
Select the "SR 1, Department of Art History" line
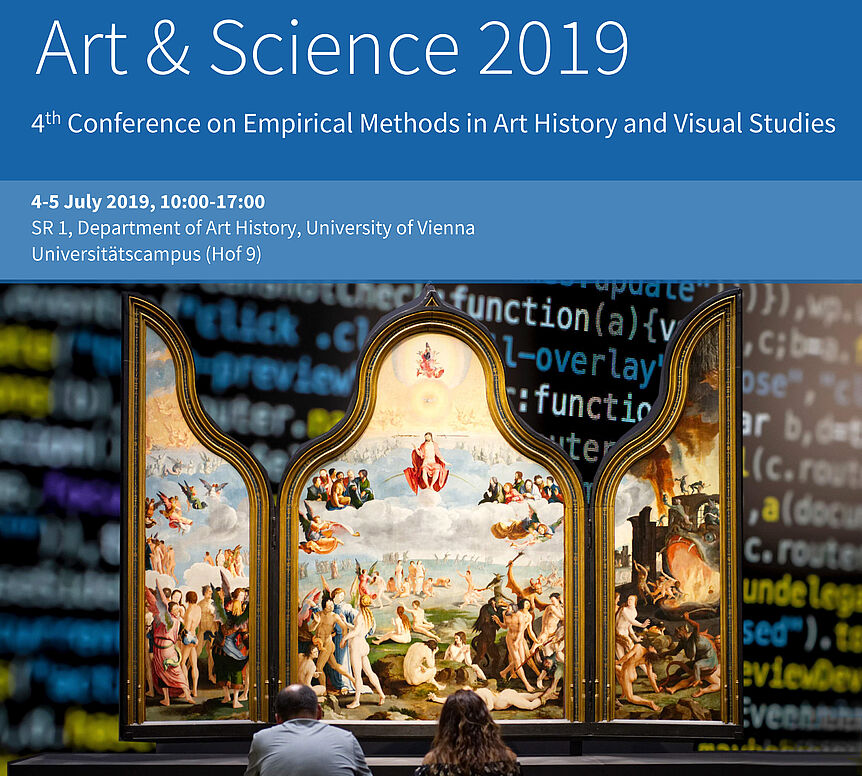[x=253, y=228]
